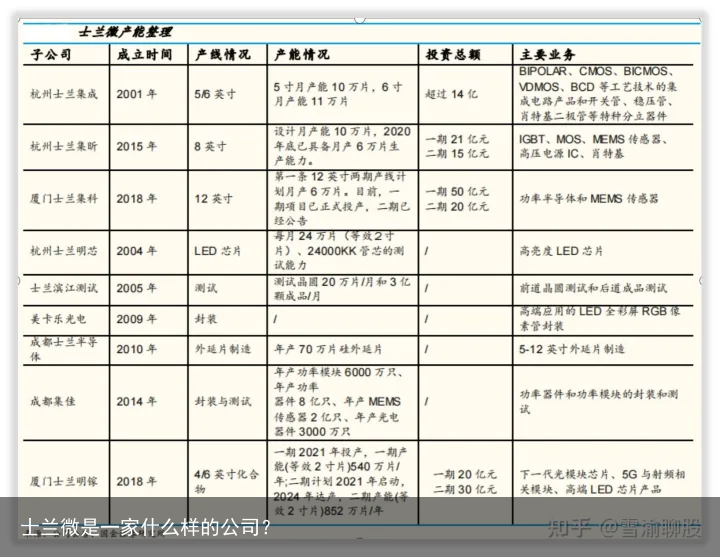Image resolution: width=720 pixels, height=557 pixels.
Task: Click the cell '成都集佳'
Action: click(53, 401)
